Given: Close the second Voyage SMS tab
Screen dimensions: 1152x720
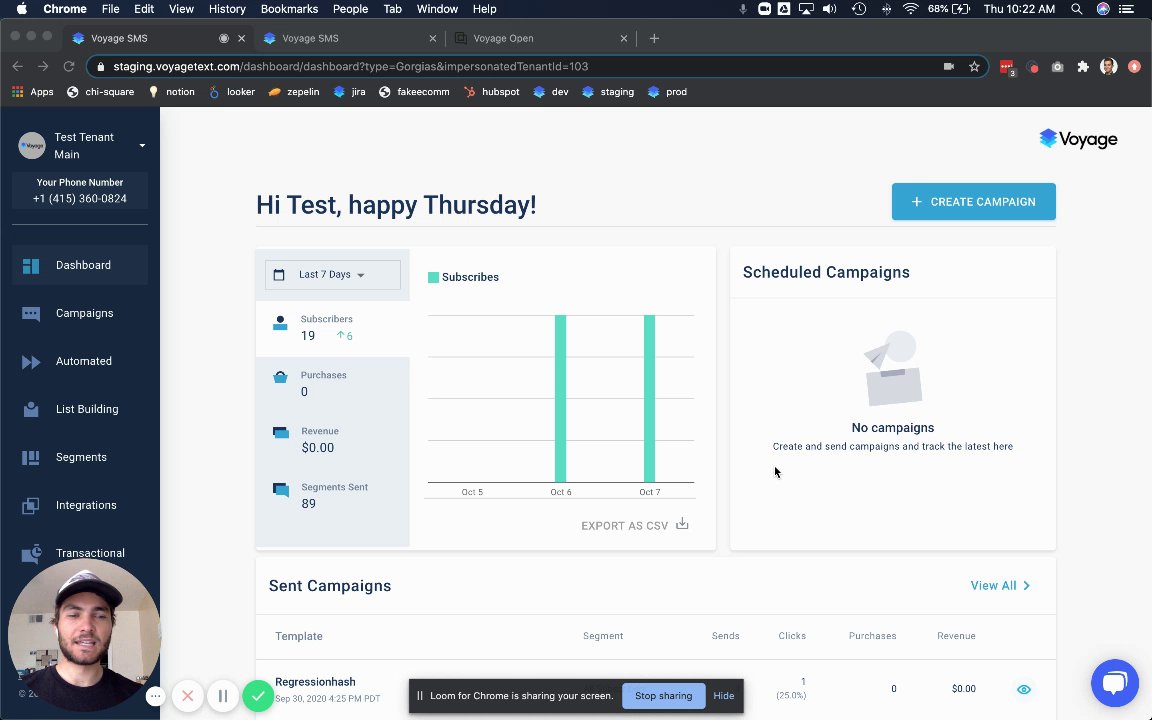Looking at the screenshot, I should coord(433,38).
